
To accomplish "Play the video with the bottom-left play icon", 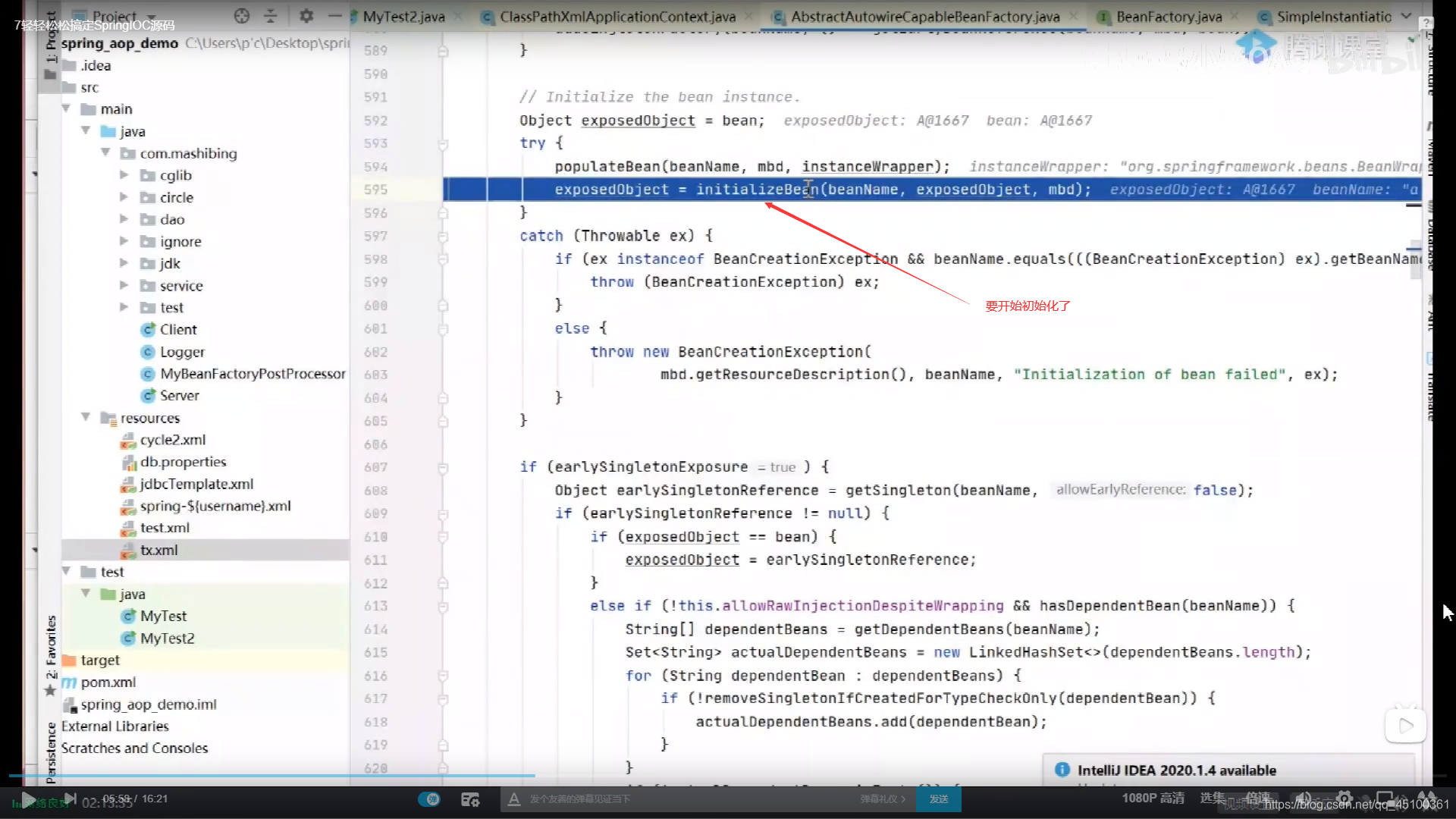I will [x=28, y=799].
